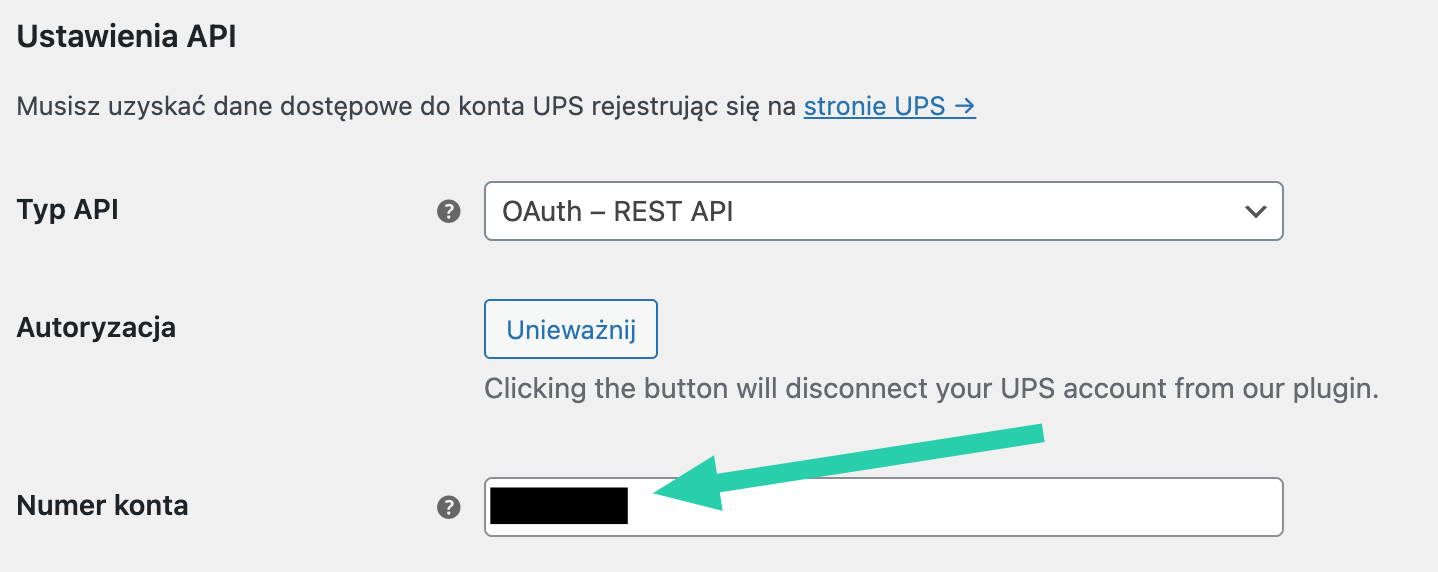This screenshot has height=572, width=1438.
Task: Click the blacked-out account number value
Action: [559, 506]
